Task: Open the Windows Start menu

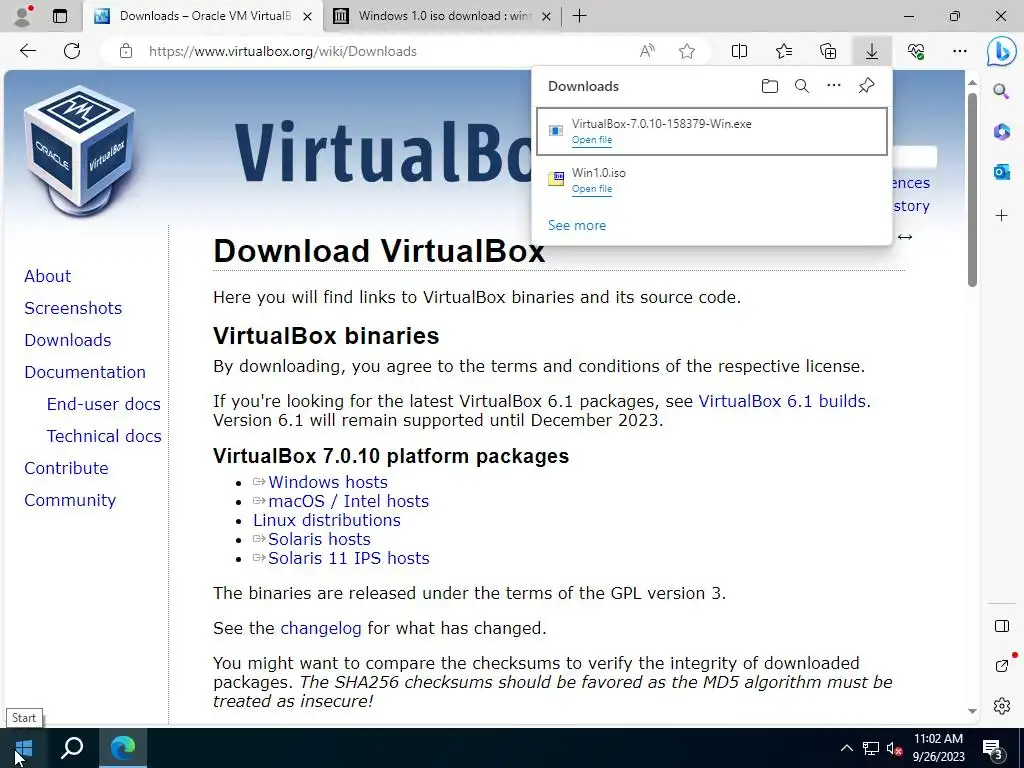Action: (x=24, y=748)
